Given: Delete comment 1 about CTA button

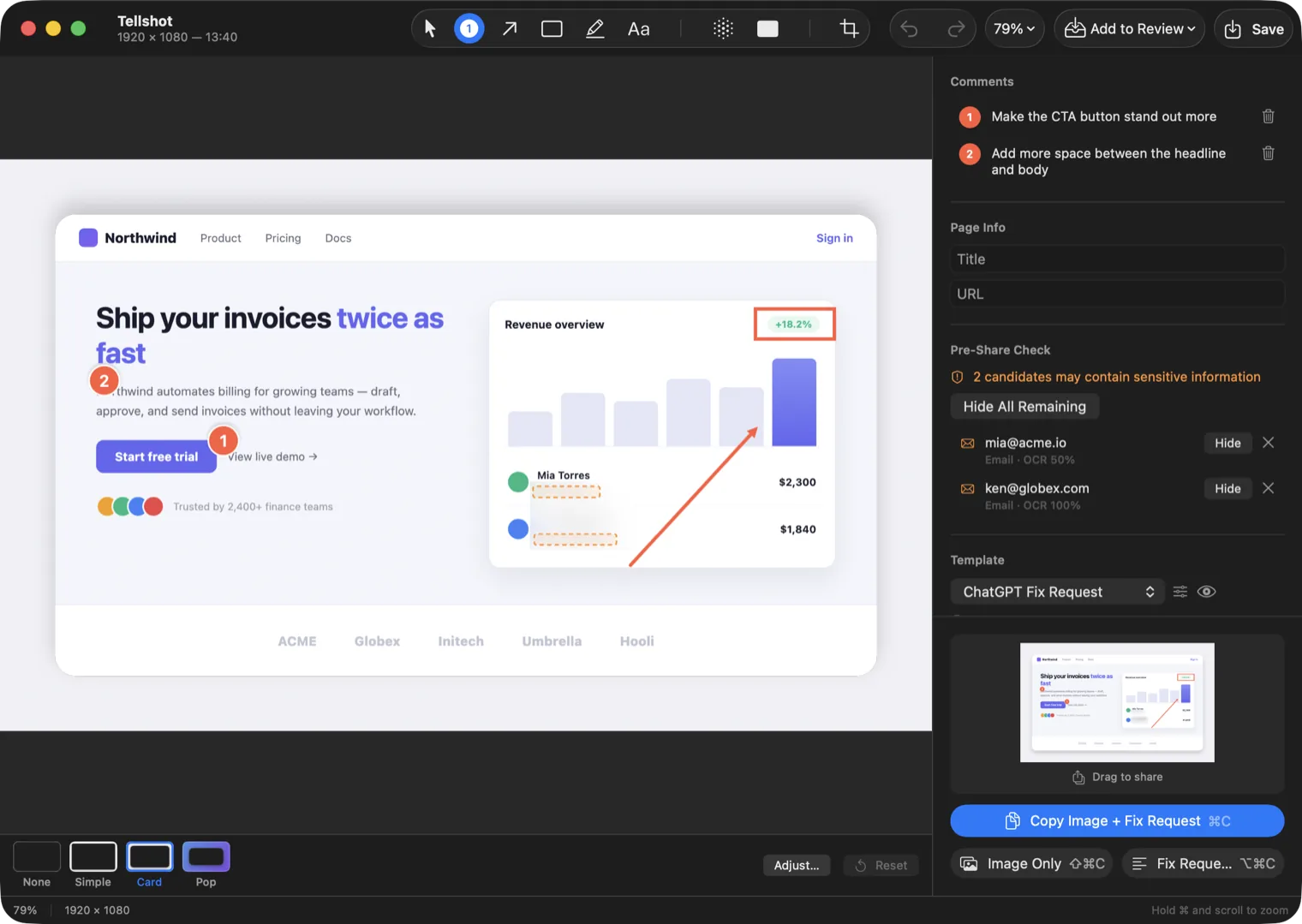Looking at the screenshot, I should [x=1269, y=116].
